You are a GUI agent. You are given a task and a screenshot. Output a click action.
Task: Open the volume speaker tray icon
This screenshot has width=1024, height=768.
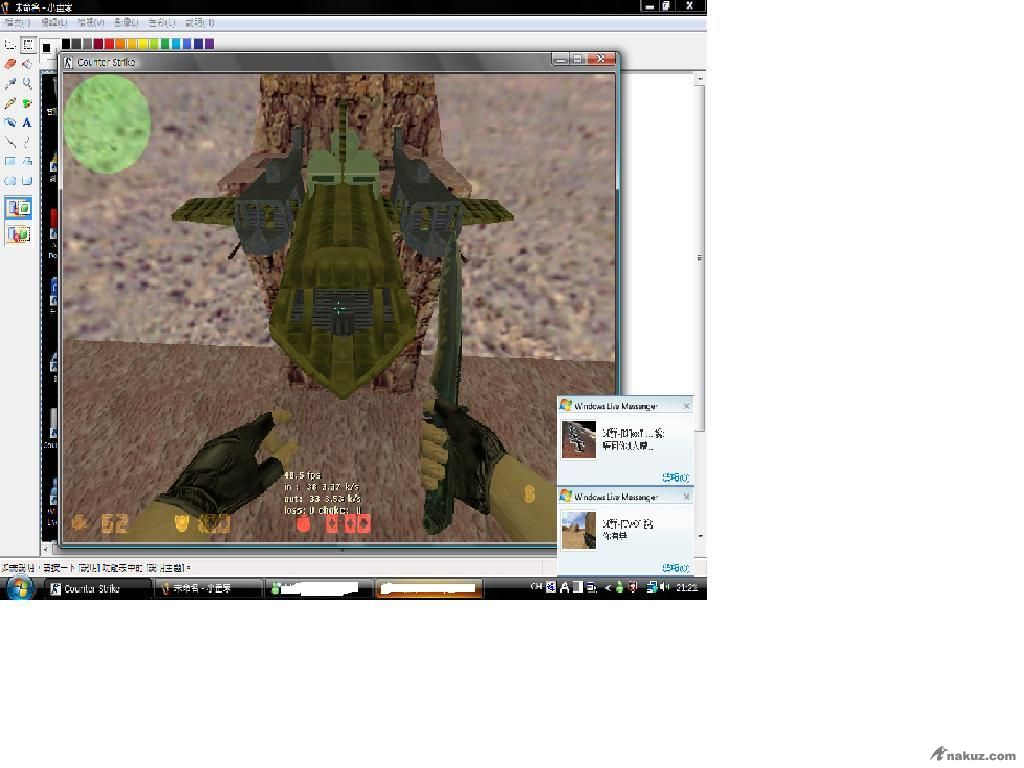[665, 587]
